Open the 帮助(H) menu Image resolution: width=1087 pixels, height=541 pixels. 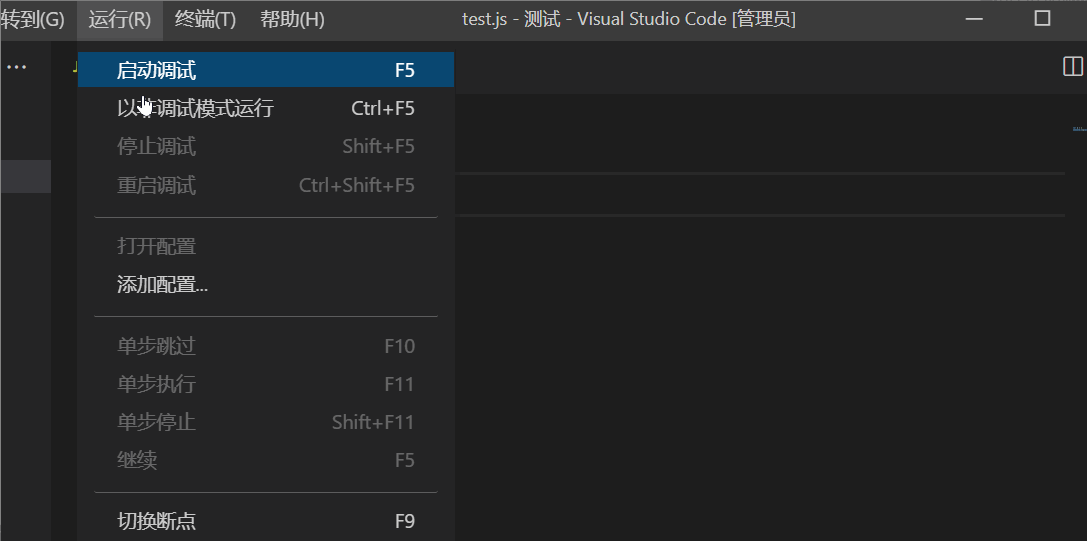pyautogui.click(x=292, y=19)
